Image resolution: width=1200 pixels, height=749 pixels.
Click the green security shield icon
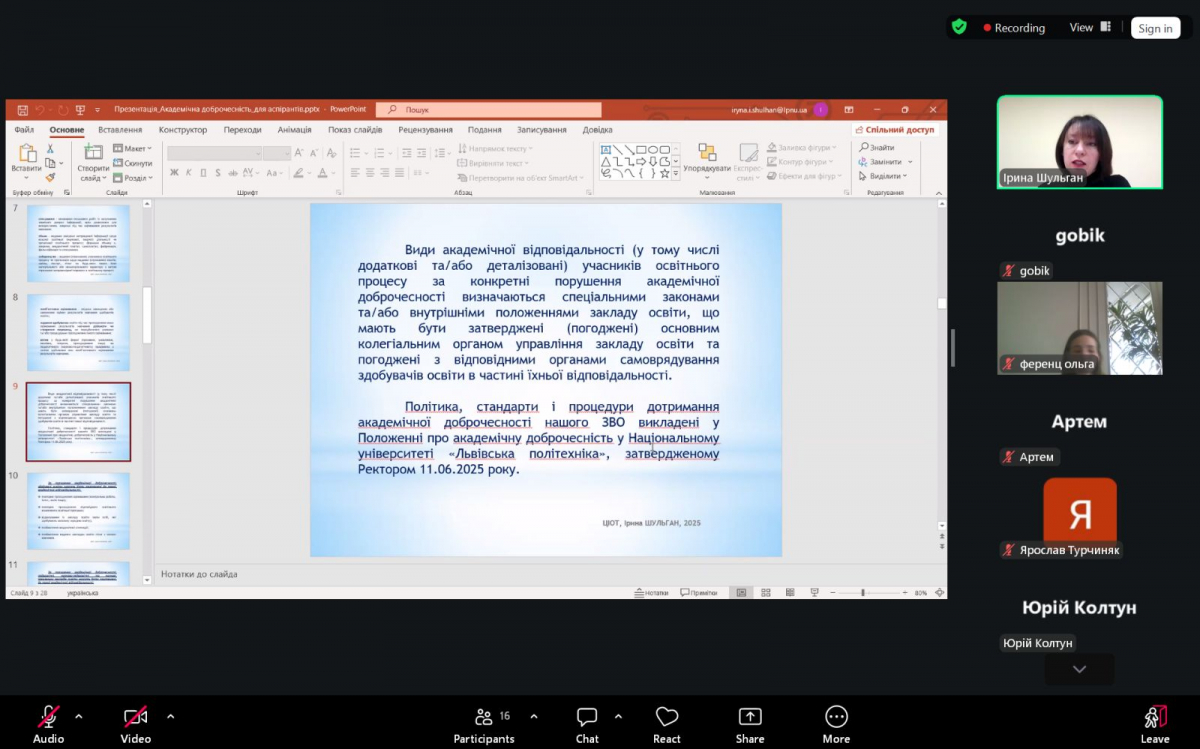[959, 27]
